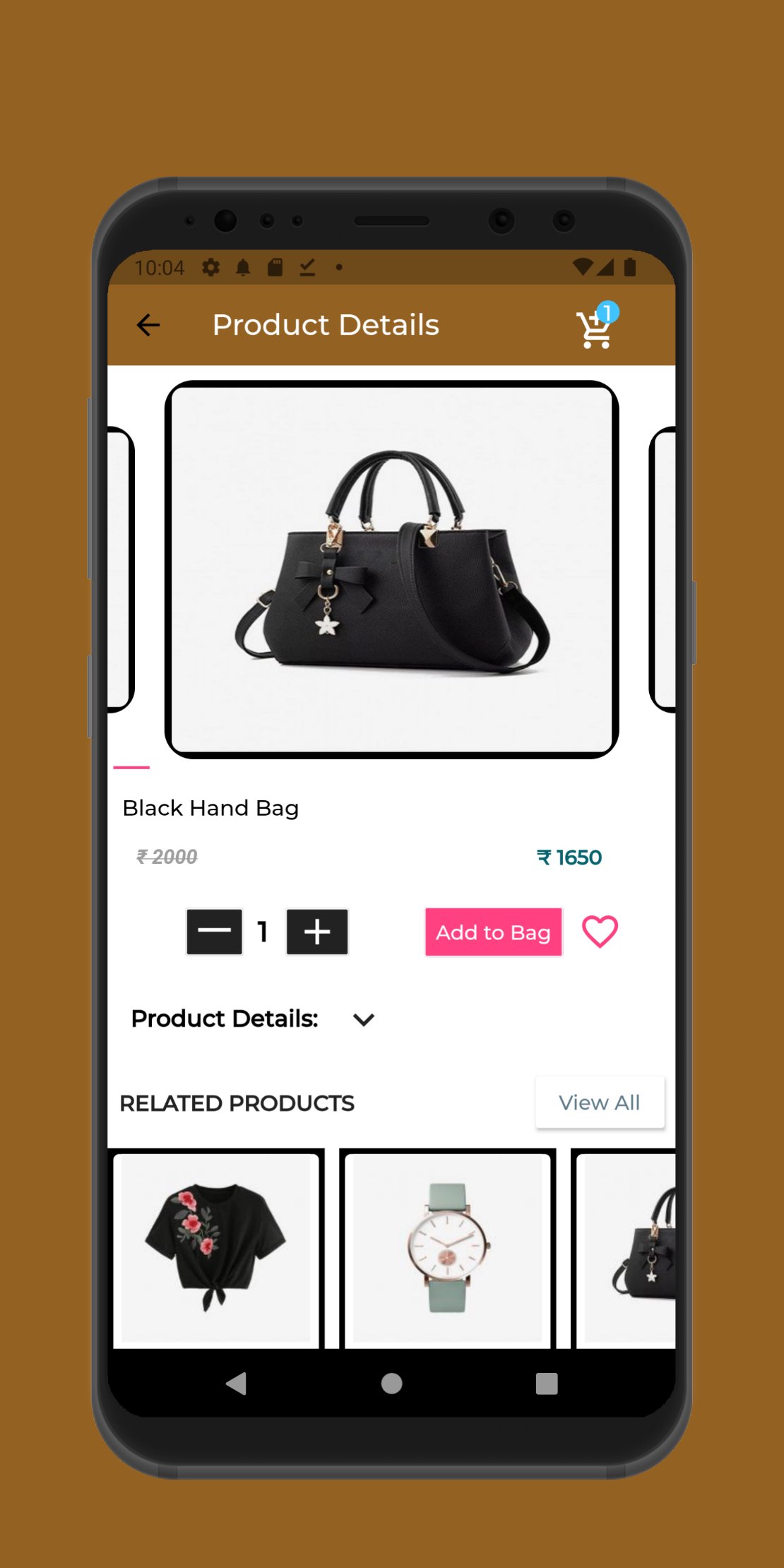Increase quantity with plus button
The image size is (784, 1568).
pyautogui.click(x=317, y=932)
